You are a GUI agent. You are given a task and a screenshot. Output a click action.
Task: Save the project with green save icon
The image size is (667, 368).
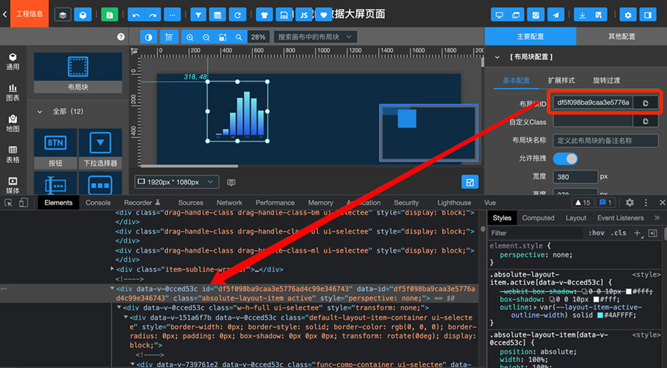pyautogui.click(x=109, y=15)
